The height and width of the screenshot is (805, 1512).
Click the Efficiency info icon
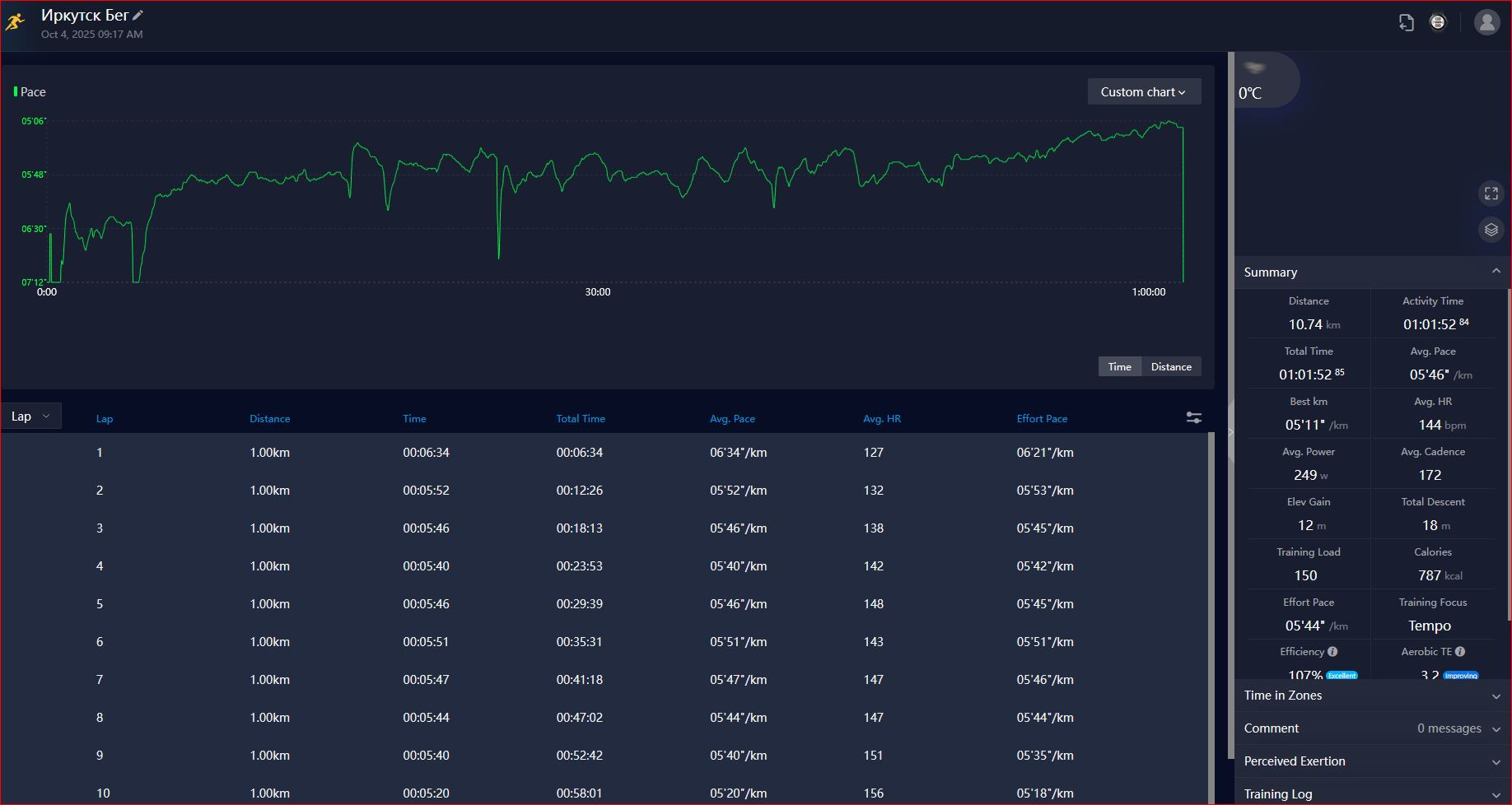1332,652
